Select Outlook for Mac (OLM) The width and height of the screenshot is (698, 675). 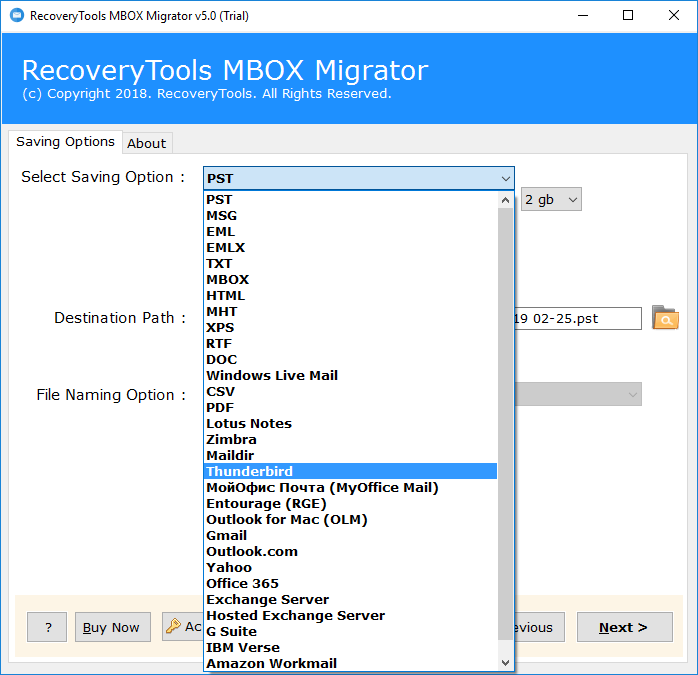coord(351,520)
